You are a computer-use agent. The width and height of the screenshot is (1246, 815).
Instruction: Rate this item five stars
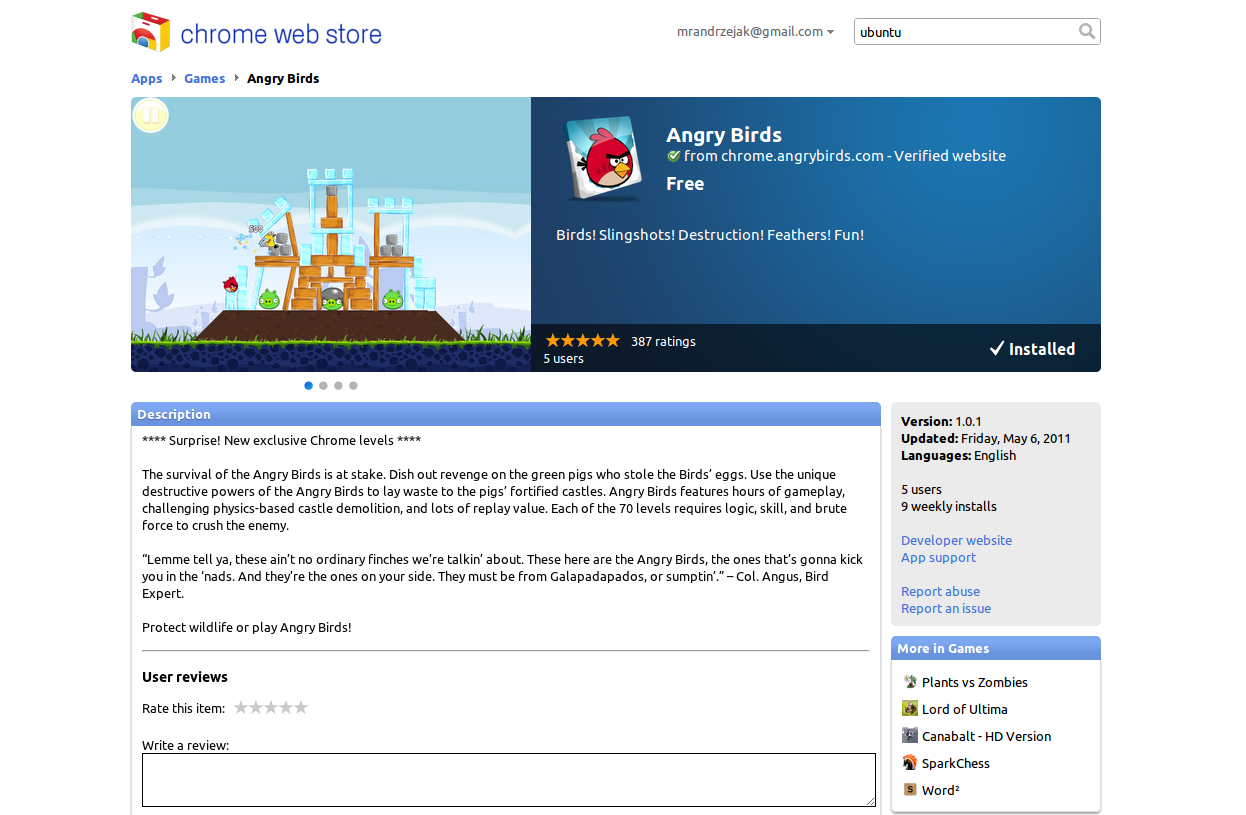(301, 708)
